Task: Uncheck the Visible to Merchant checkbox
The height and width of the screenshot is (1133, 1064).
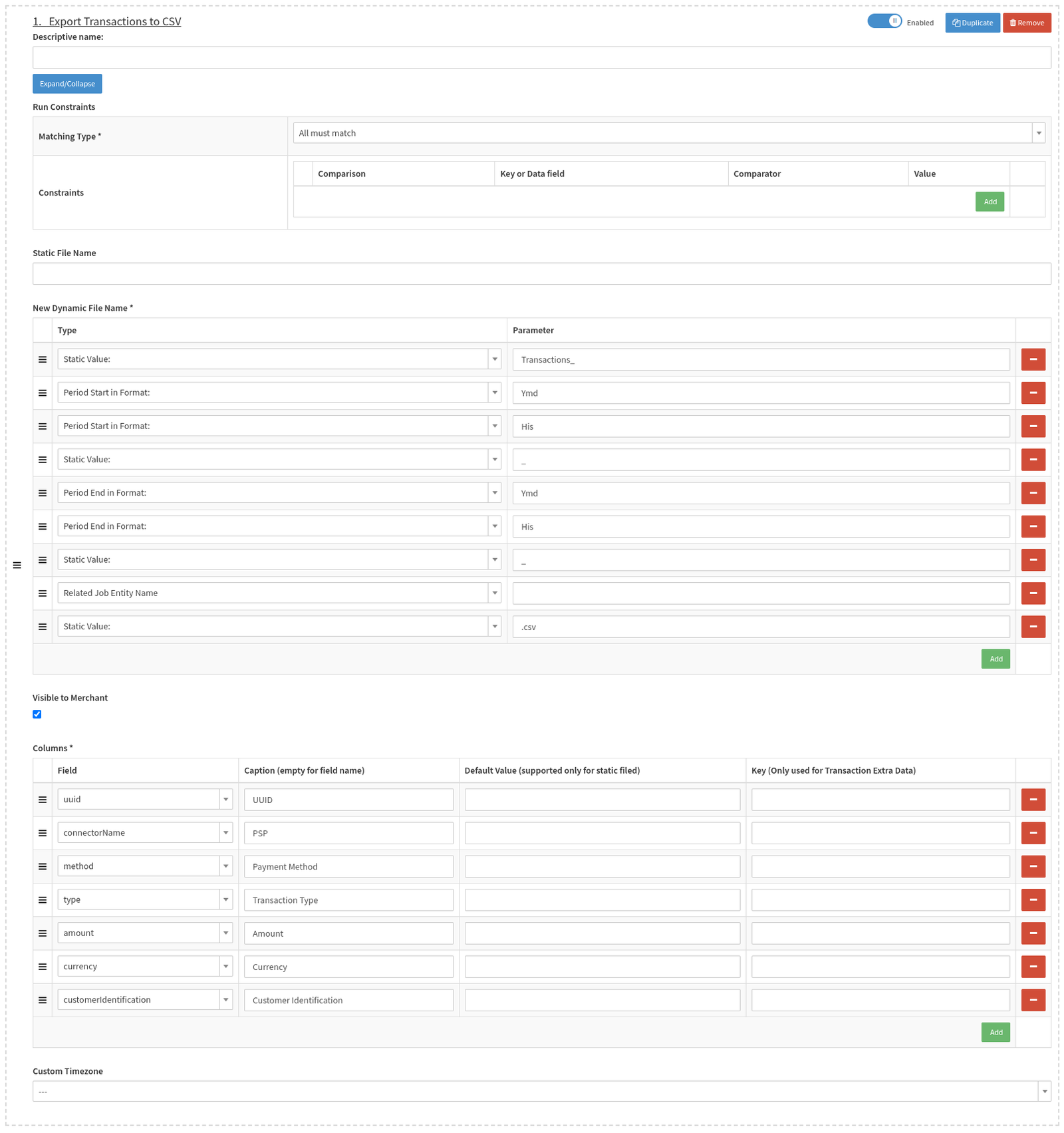Action: click(37, 715)
